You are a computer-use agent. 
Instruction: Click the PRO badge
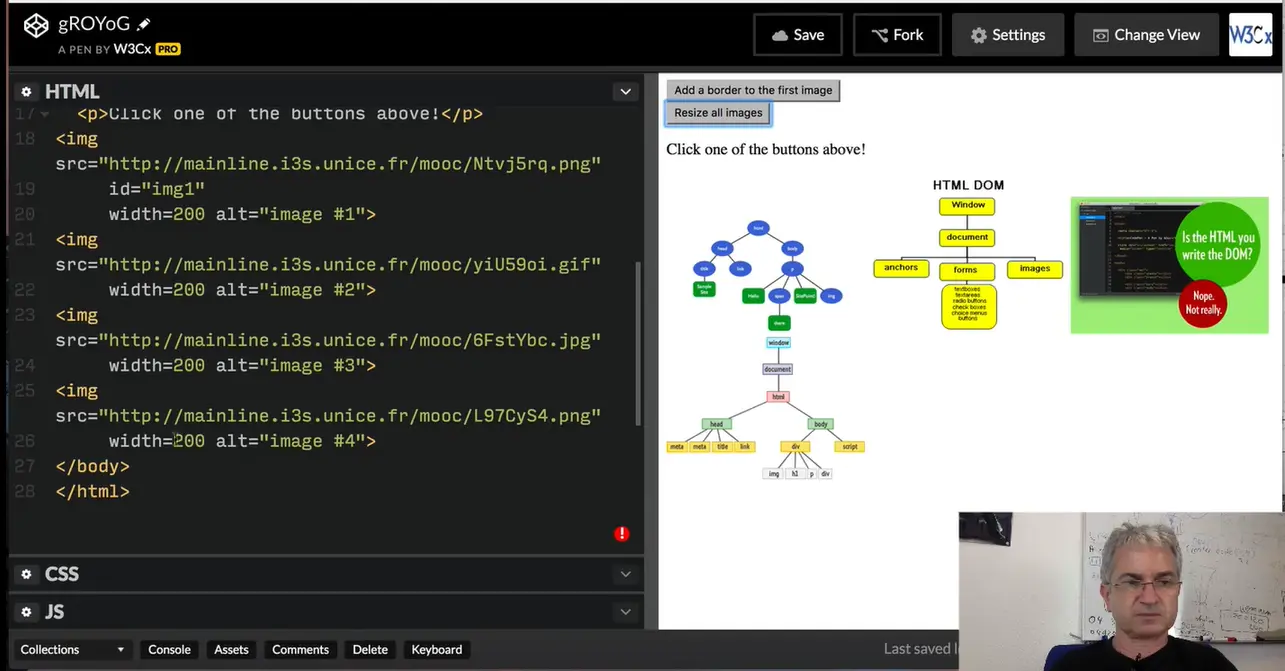168,48
